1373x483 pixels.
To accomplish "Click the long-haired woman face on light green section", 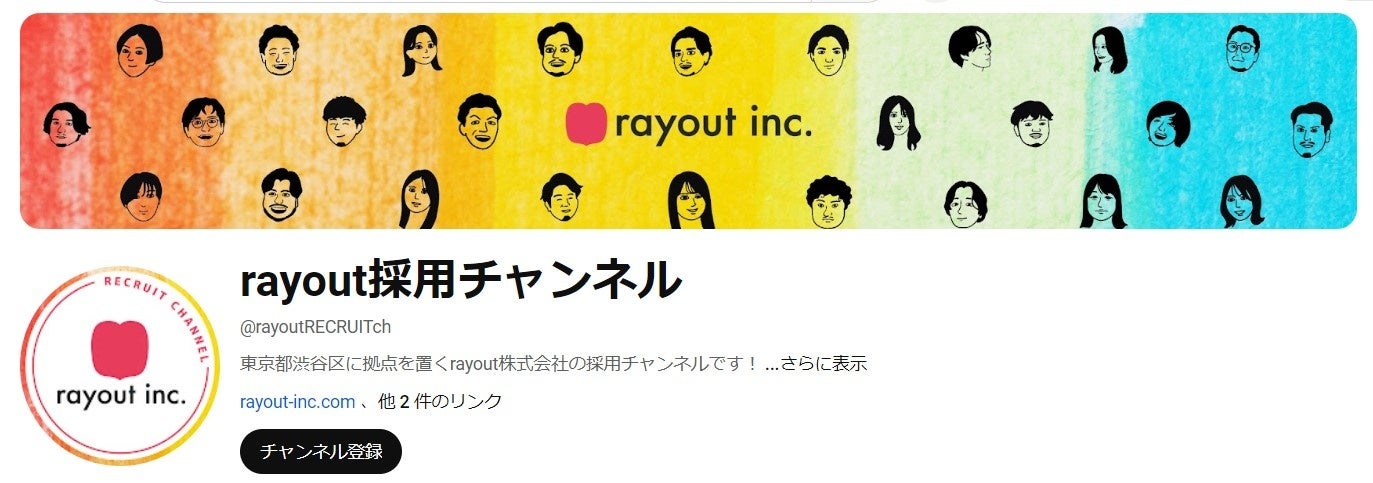I will (x=898, y=123).
